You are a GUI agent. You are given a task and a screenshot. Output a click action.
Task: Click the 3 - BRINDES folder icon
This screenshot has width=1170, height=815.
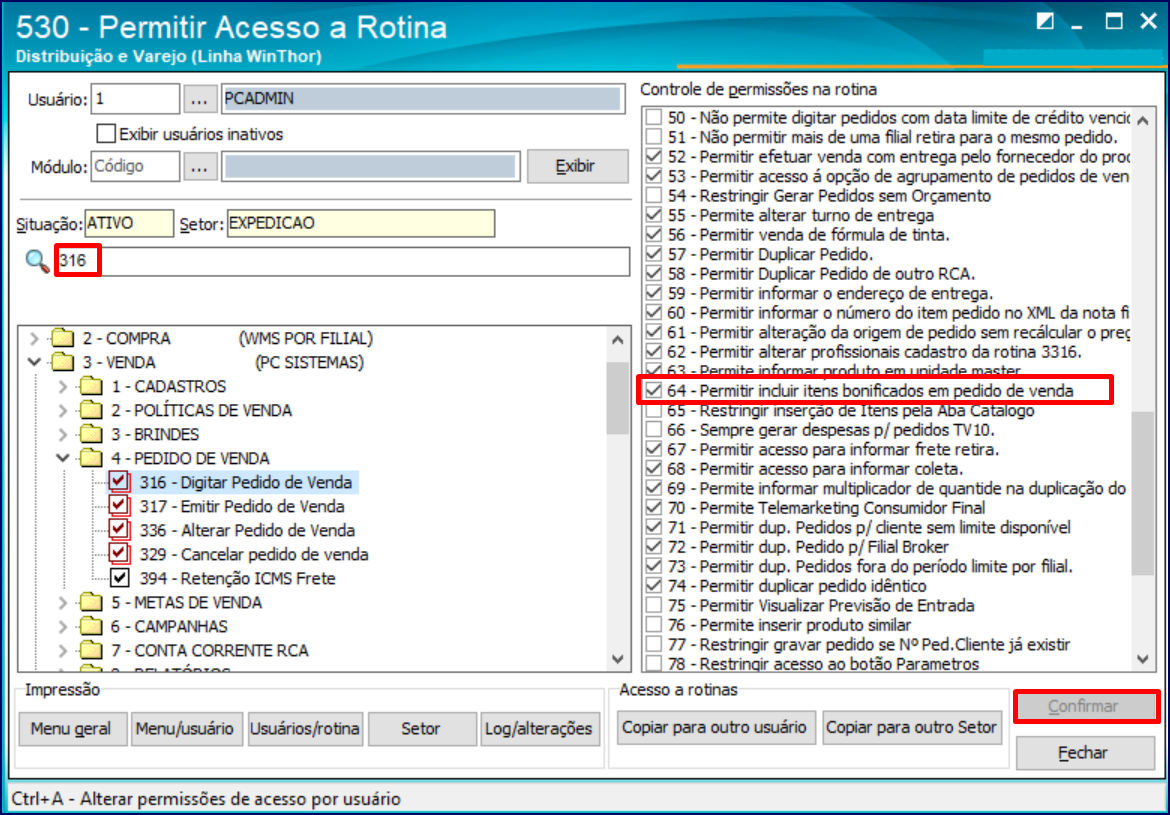pos(92,434)
